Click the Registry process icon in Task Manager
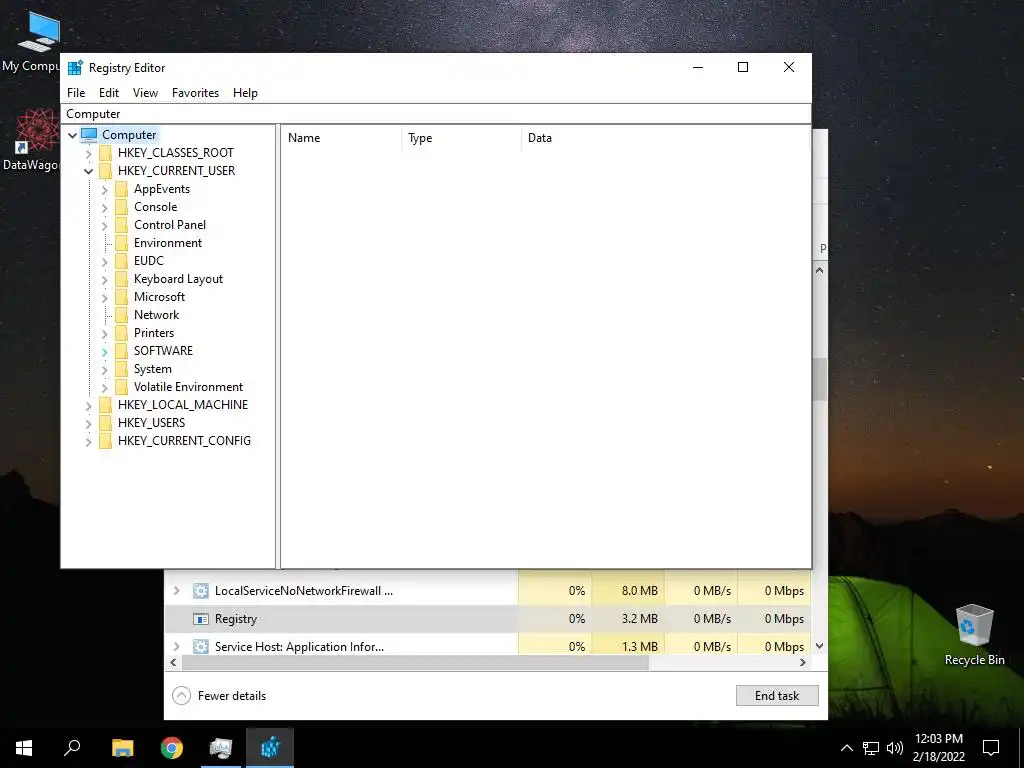This screenshot has height=768, width=1024. tap(200, 618)
